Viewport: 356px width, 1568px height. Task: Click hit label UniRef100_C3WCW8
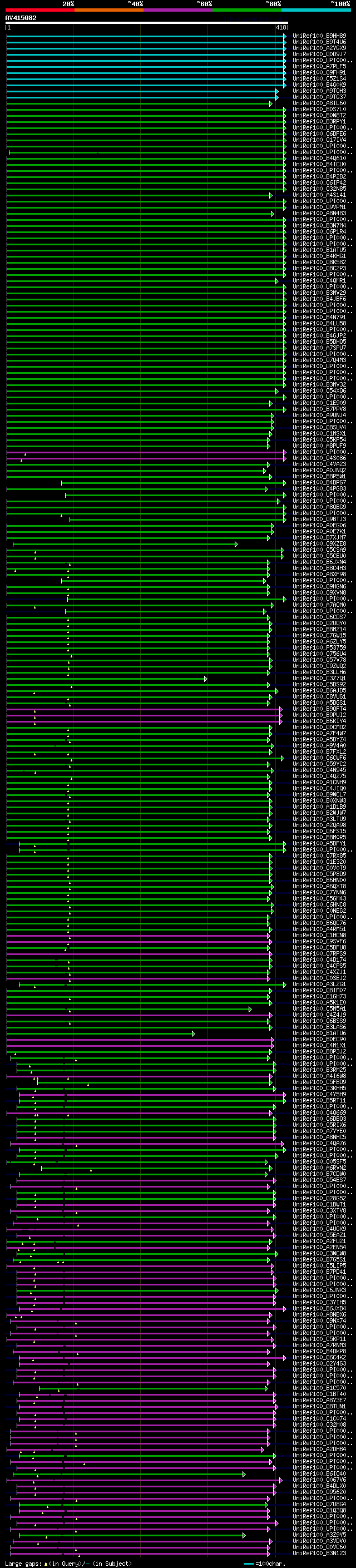(x=319, y=1254)
